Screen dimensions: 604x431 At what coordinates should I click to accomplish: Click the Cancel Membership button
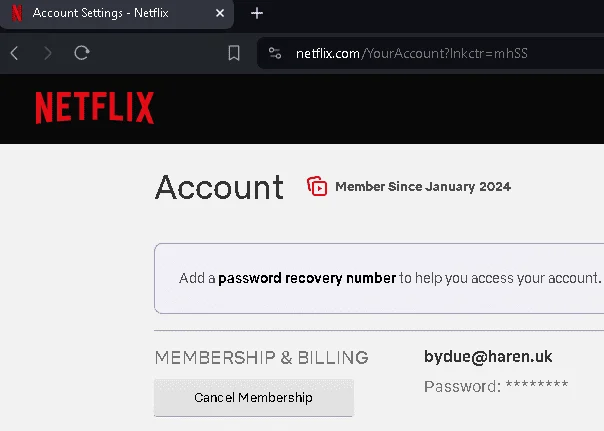254,397
